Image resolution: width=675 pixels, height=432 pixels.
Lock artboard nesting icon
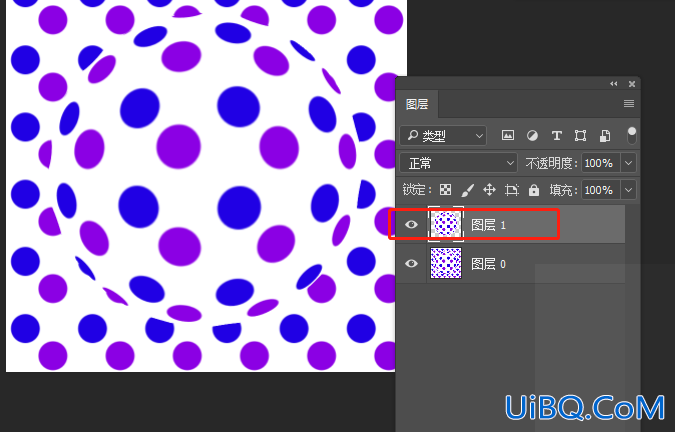tap(512, 190)
